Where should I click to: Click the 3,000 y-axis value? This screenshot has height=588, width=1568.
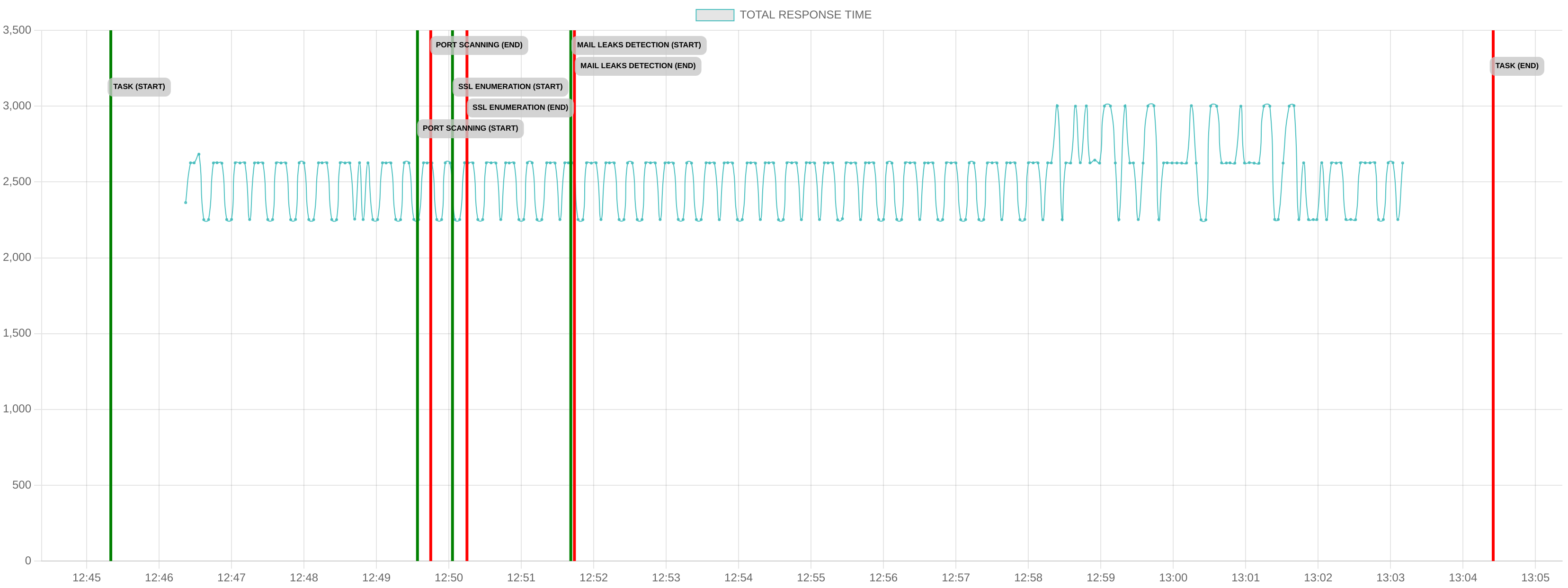coord(17,106)
